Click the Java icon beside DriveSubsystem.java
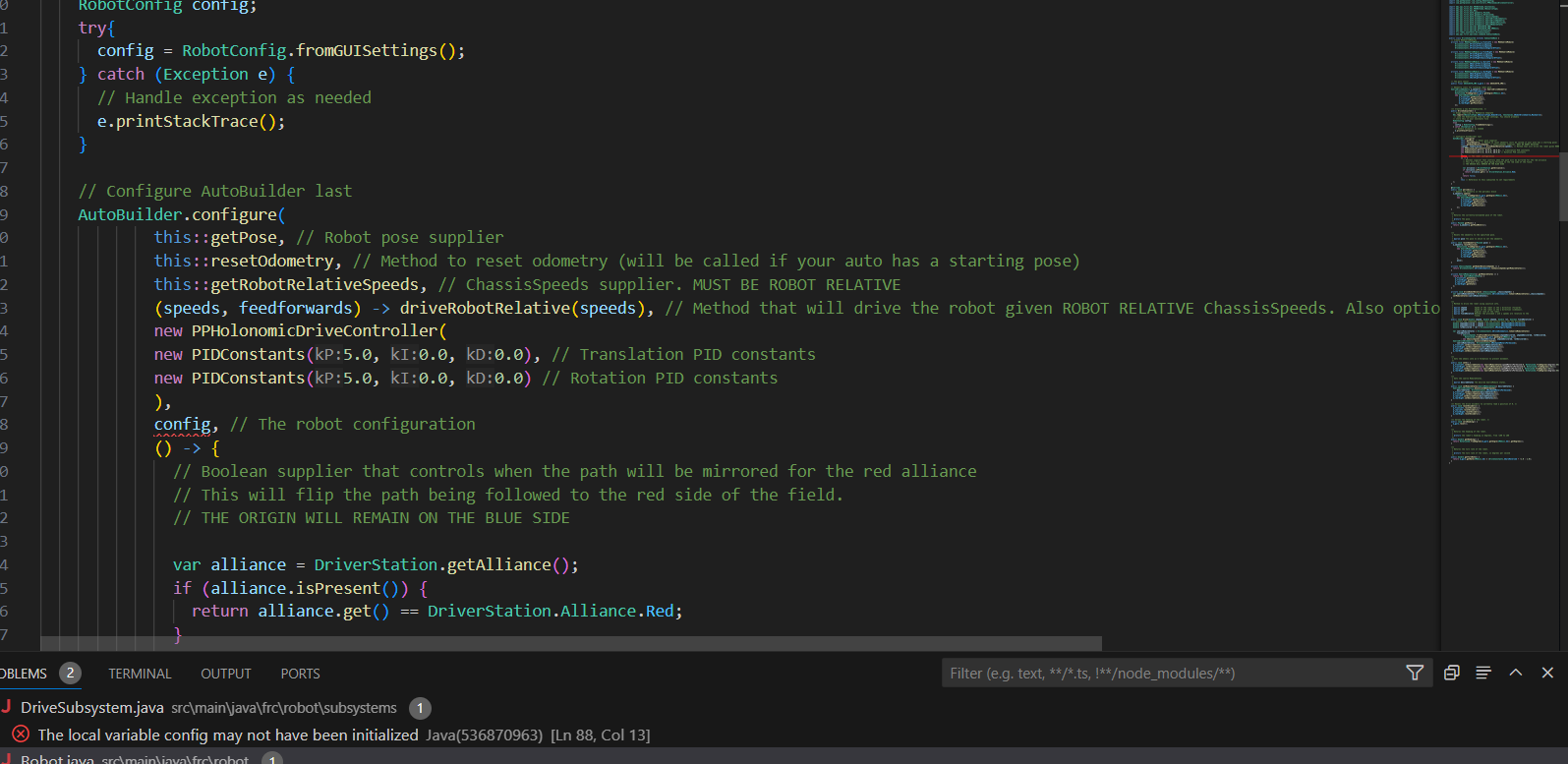Viewport: 1568px width, 764px height. point(7,707)
